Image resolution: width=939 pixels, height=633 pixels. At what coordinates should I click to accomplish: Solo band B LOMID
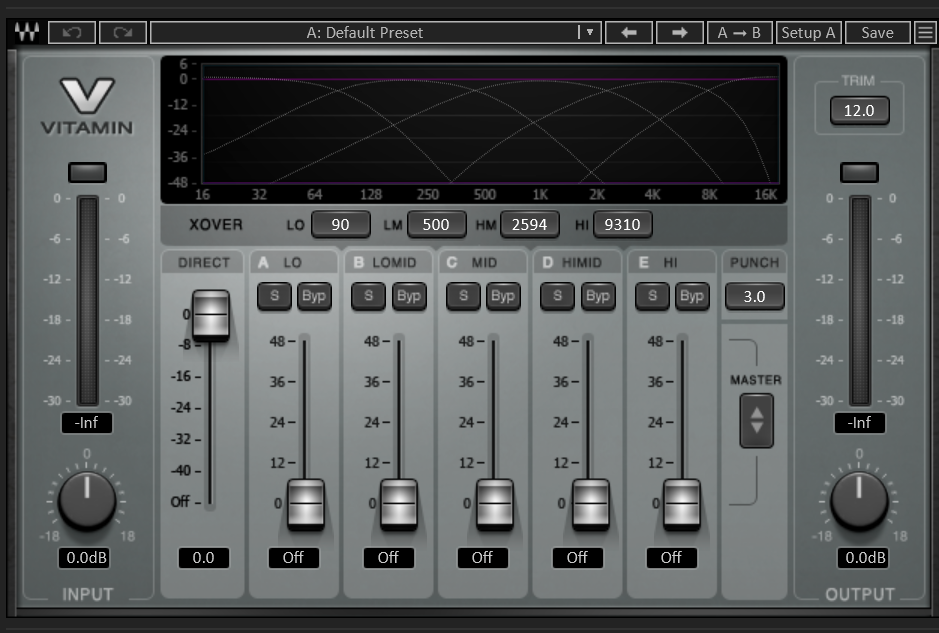[x=368, y=296]
